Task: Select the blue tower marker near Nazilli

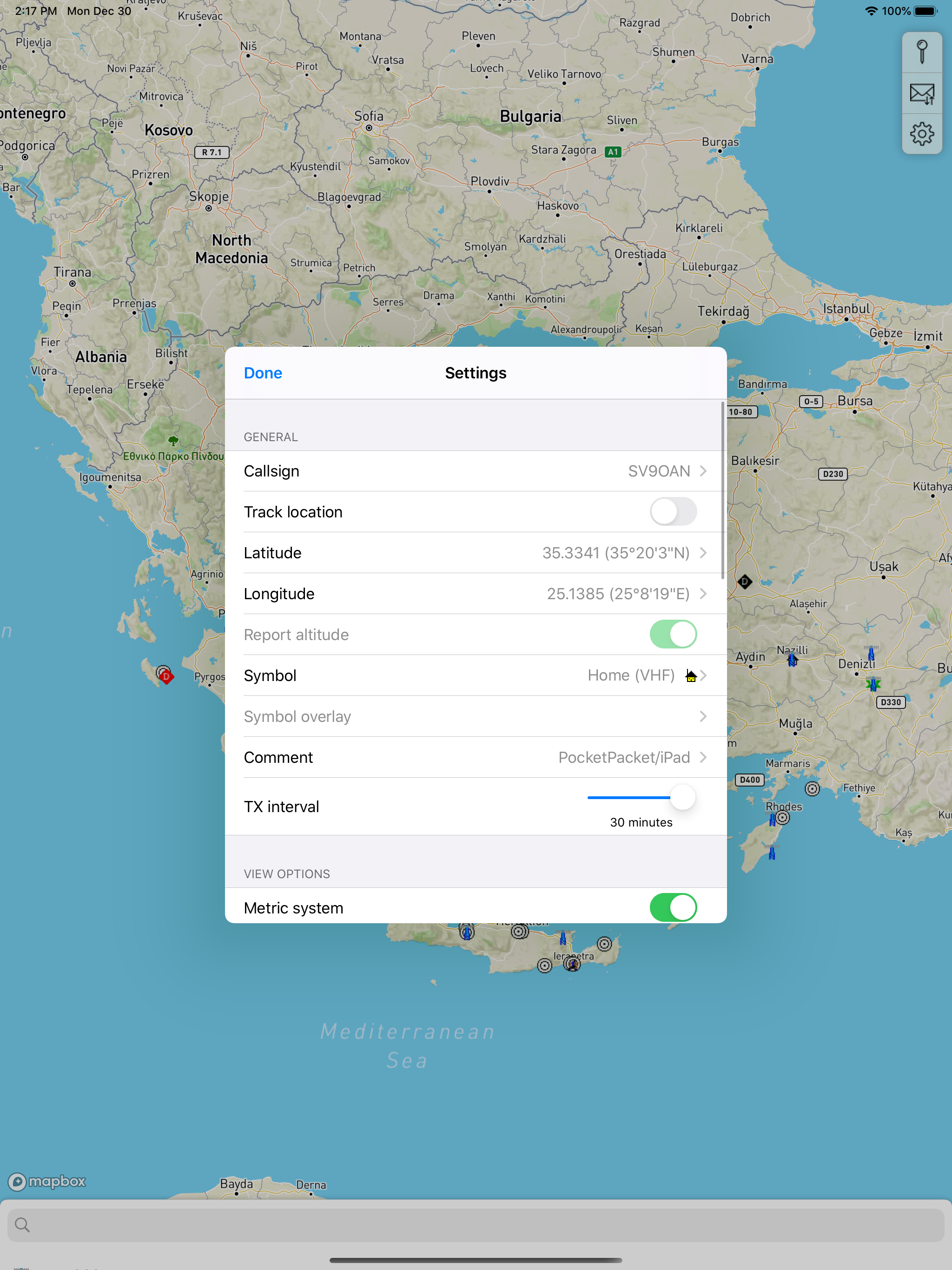Action: (793, 660)
